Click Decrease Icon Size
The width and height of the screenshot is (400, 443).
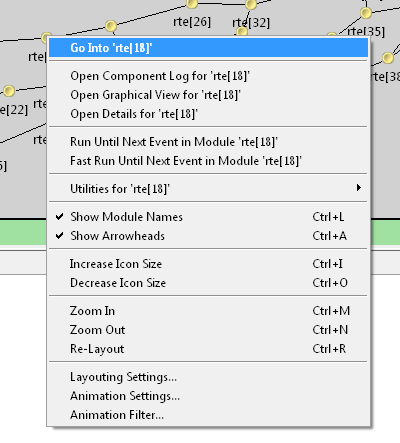coord(208,283)
